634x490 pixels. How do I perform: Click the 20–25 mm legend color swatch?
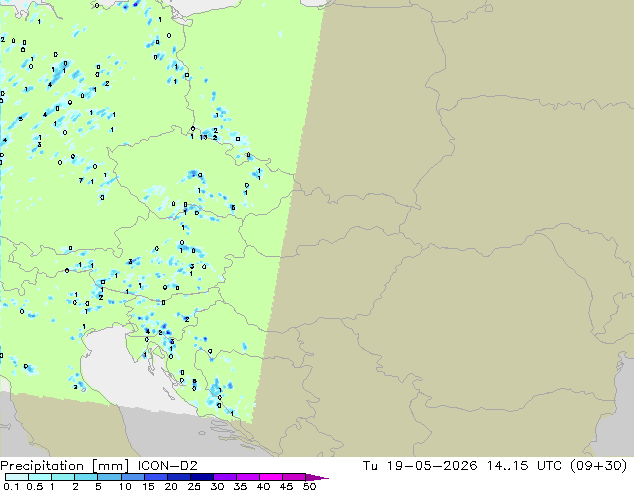point(178,477)
